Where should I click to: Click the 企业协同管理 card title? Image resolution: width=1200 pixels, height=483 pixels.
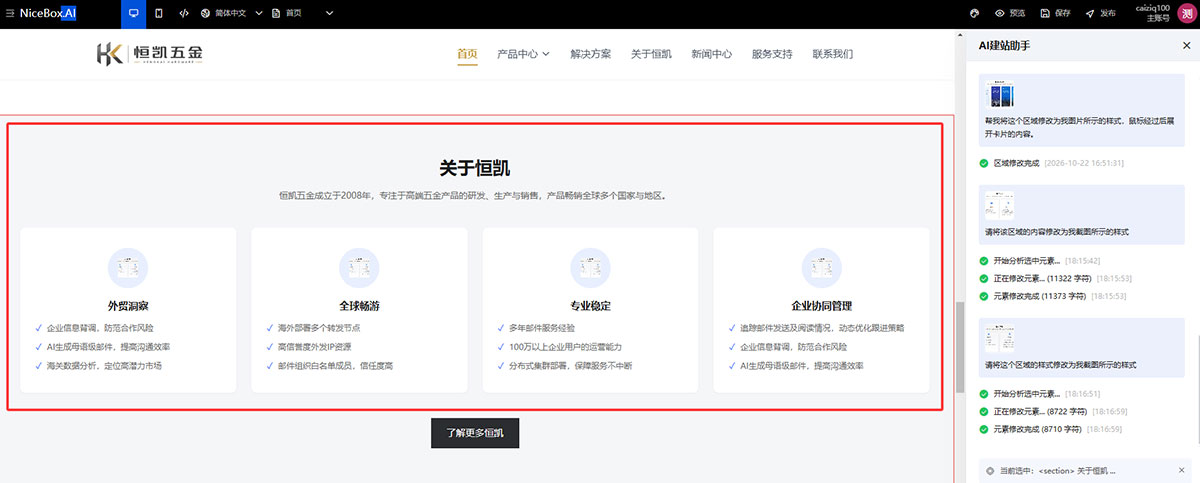[822, 306]
